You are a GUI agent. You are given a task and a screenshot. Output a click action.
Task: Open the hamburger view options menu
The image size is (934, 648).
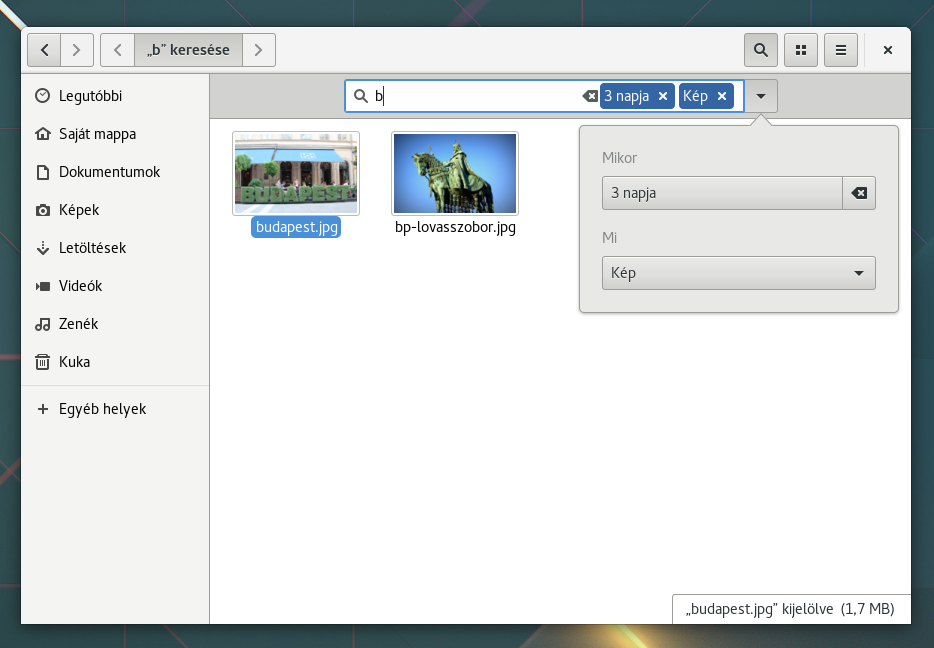pyautogui.click(x=841, y=50)
